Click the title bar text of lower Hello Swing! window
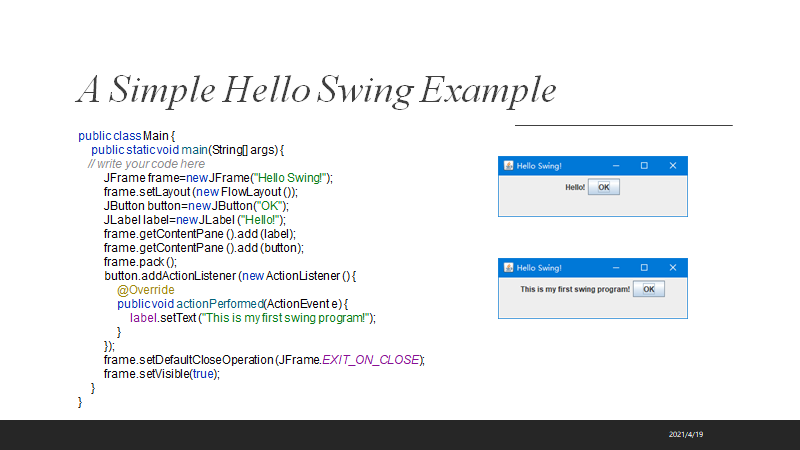The height and width of the screenshot is (450, 800). tap(539, 268)
